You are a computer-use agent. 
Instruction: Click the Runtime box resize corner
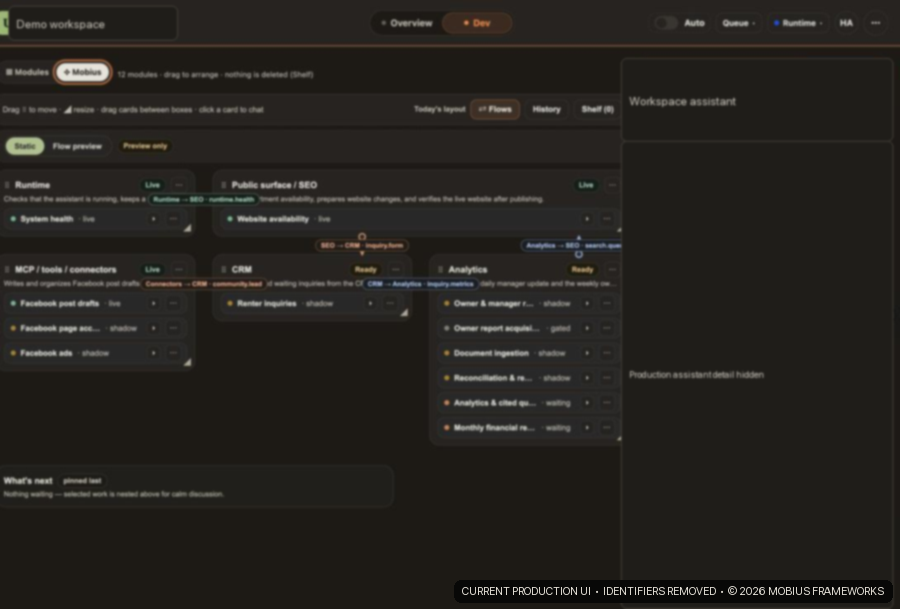click(187, 228)
